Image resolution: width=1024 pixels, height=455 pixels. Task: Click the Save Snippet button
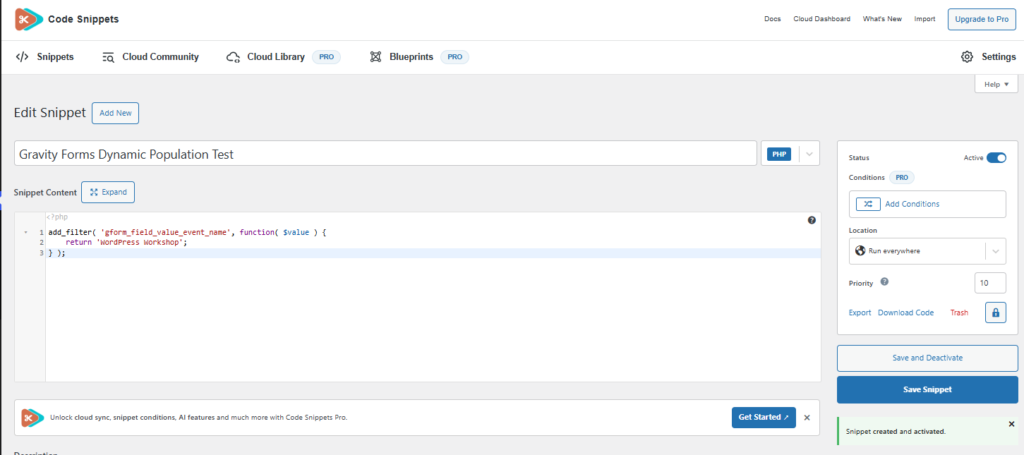click(927, 389)
